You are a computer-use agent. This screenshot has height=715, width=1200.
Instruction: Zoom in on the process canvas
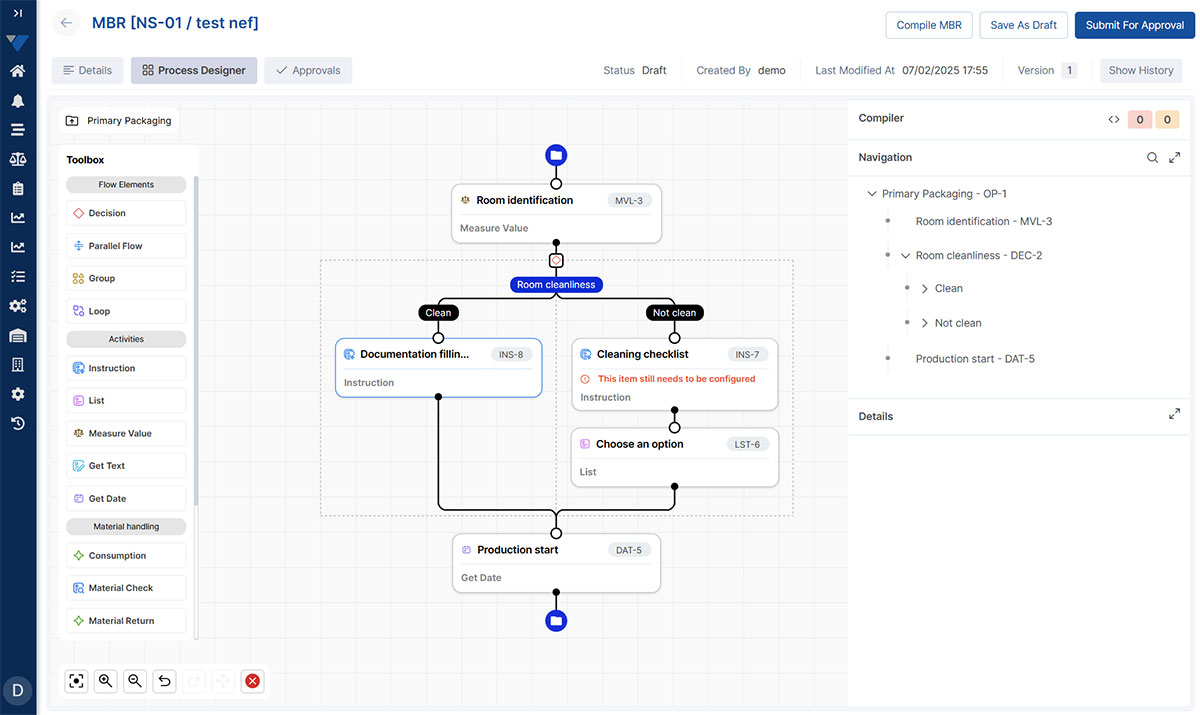pyautogui.click(x=105, y=681)
